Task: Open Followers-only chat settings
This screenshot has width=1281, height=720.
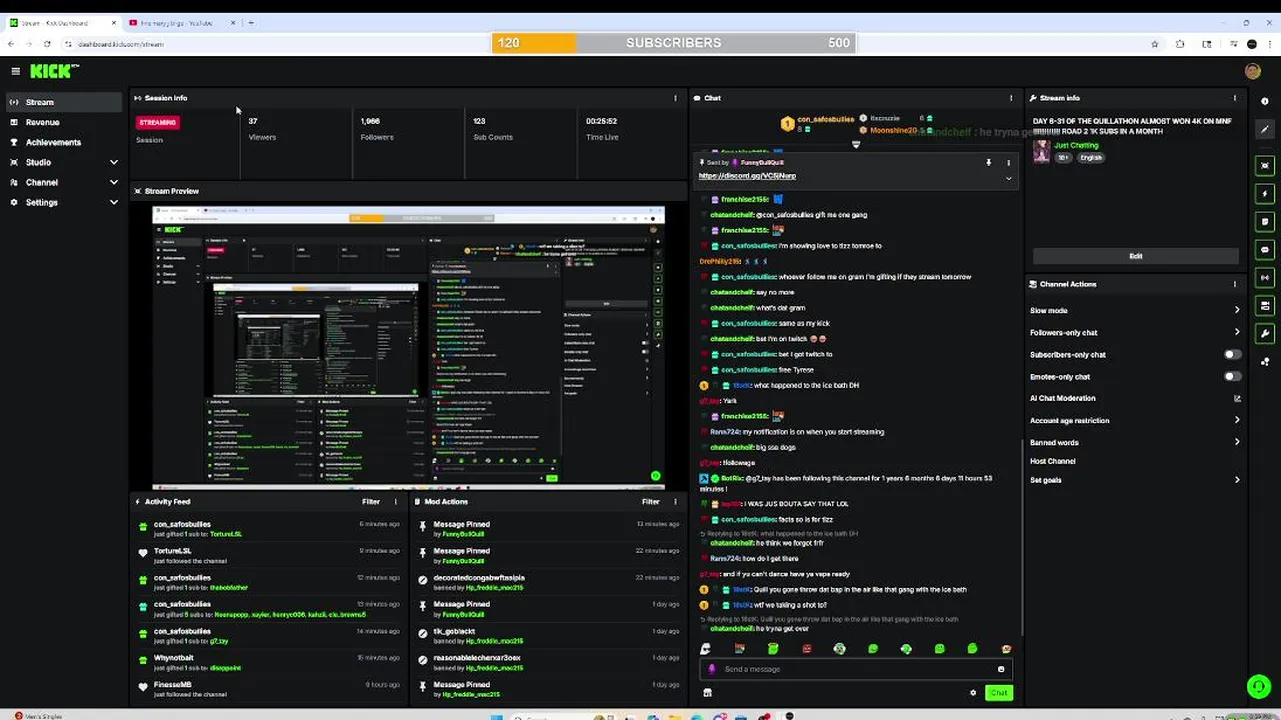Action: pos(1135,333)
